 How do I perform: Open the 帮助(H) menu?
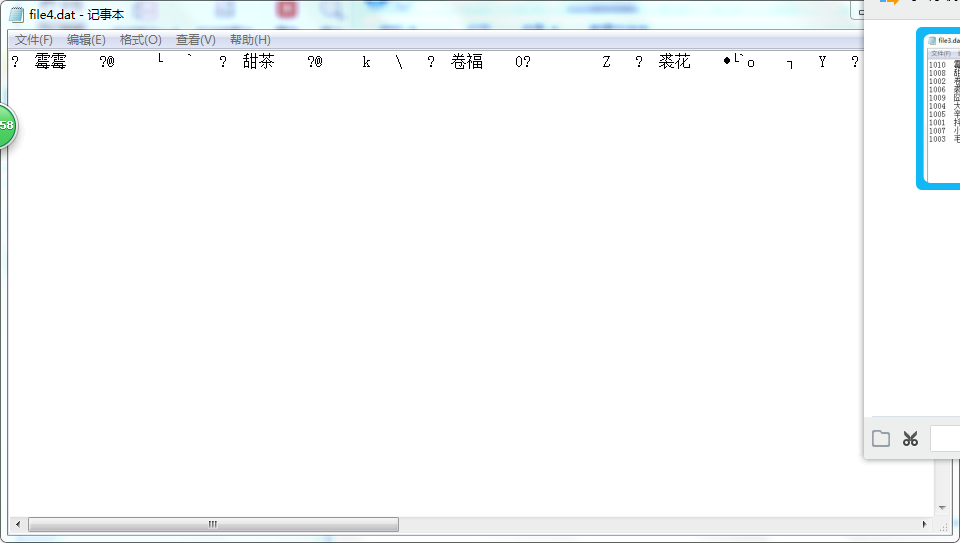point(250,40)
